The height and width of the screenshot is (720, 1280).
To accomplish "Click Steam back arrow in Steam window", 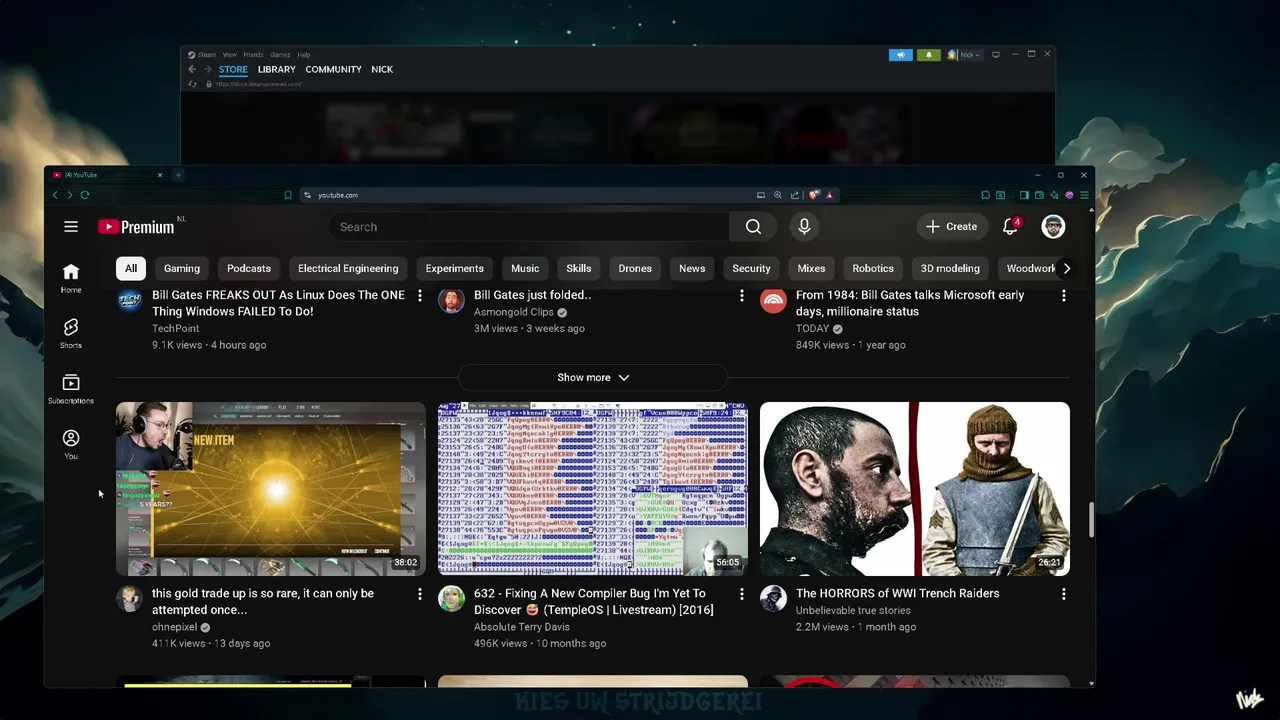I will click(192, 69).
